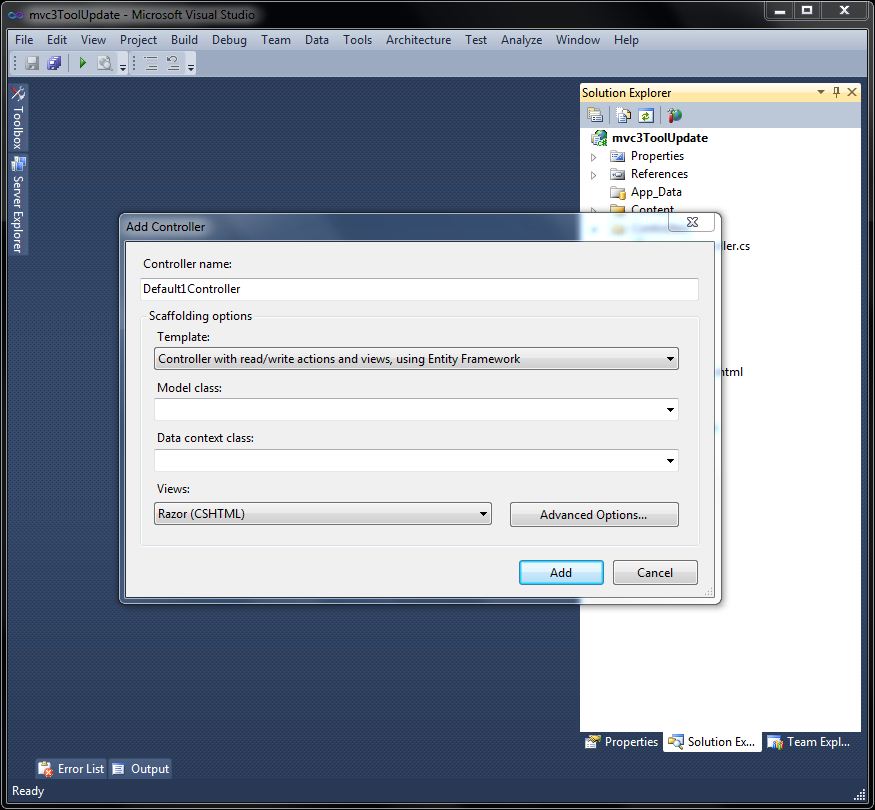Click the Refresh icon in Solution Explorer
875x810 pixels.
[x=646, y=116]
